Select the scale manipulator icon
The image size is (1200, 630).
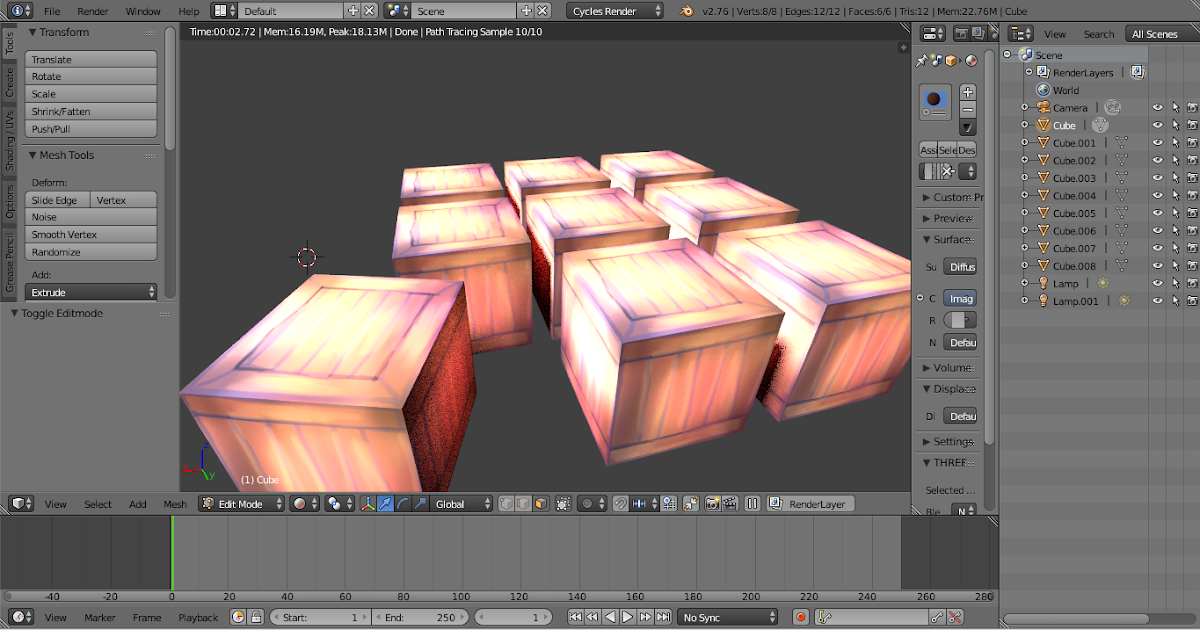tap(420, 504)
